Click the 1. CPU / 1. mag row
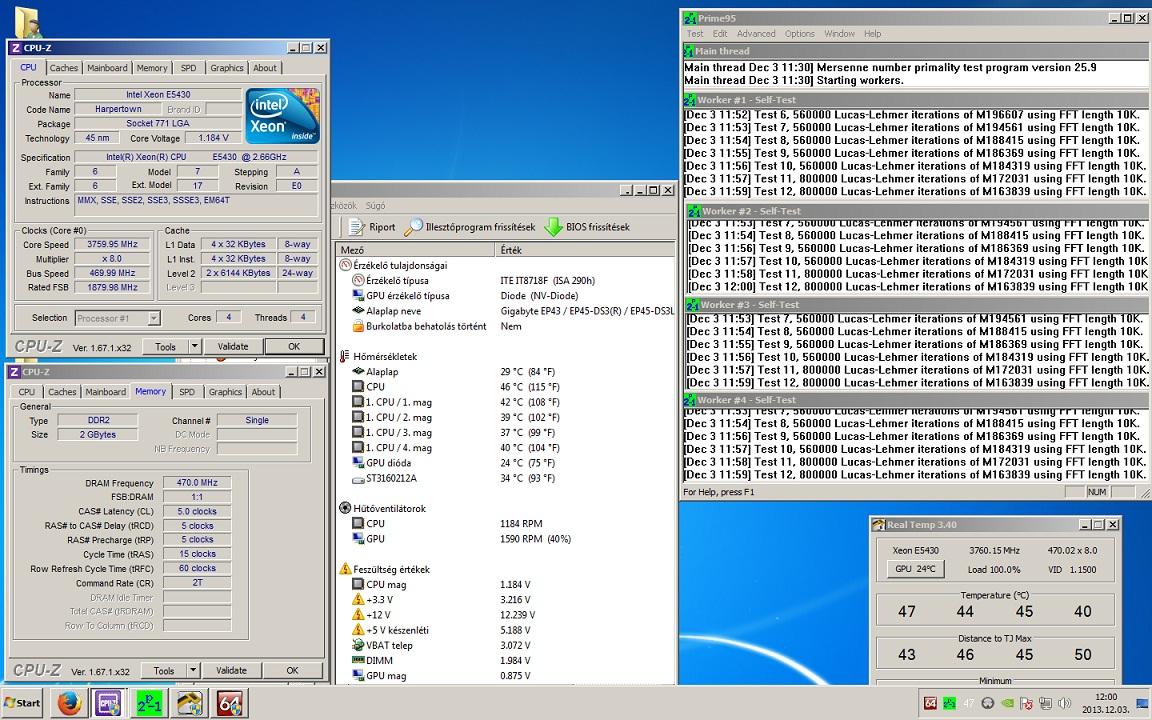 tap(505, 402)
